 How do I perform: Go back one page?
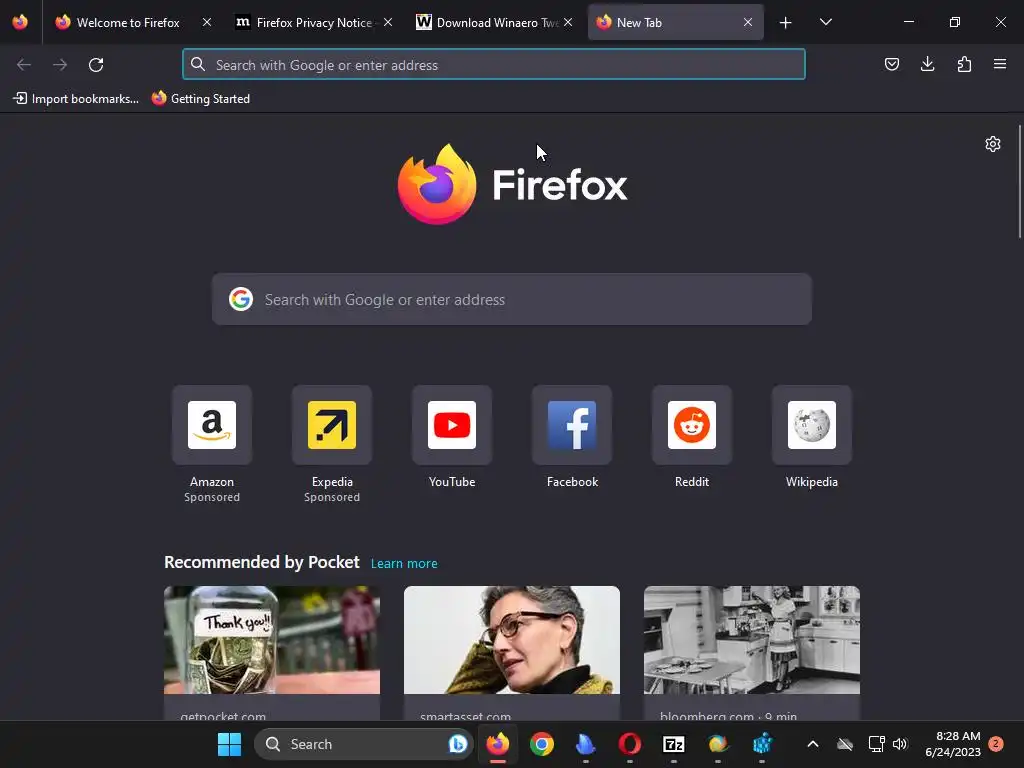(24, 65)
